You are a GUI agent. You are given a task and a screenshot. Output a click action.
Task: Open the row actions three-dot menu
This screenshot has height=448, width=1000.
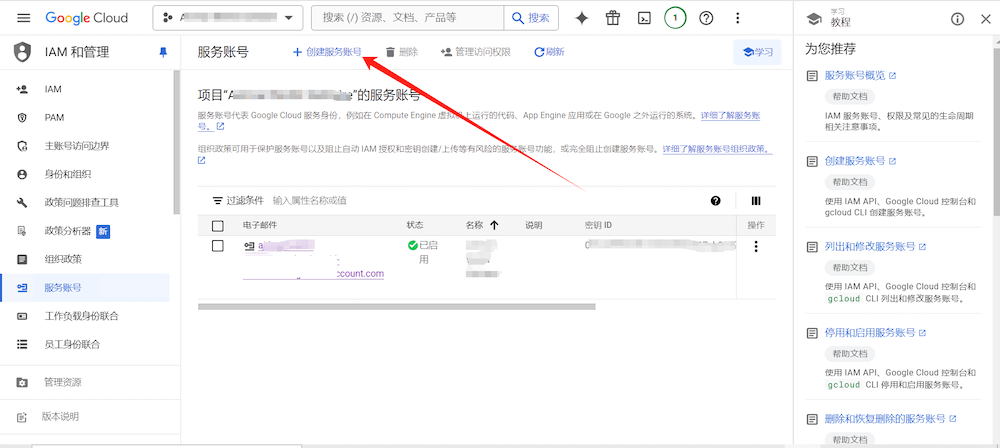click(x=756, y=247)
